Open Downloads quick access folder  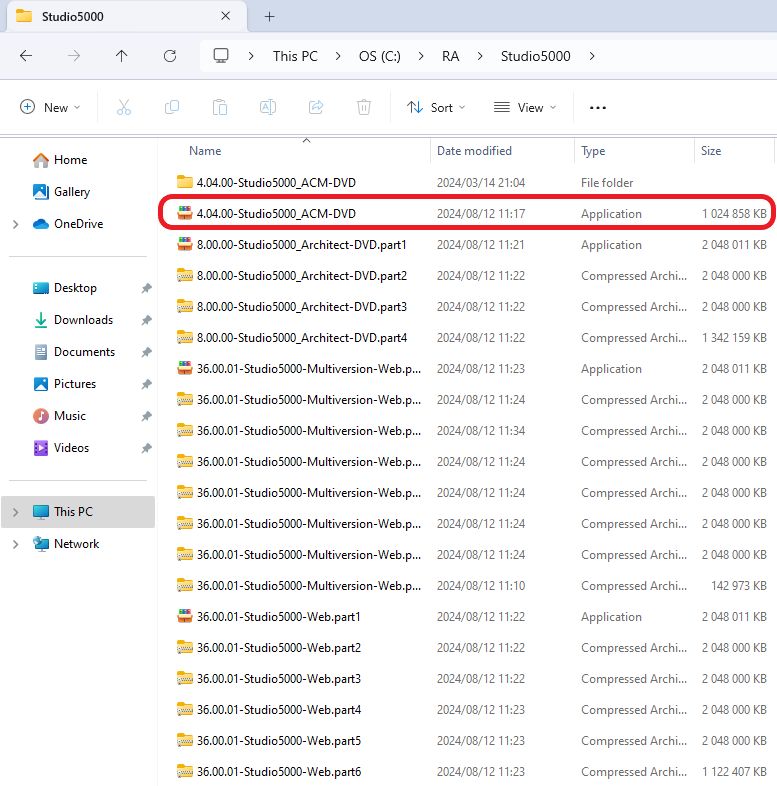73,320
